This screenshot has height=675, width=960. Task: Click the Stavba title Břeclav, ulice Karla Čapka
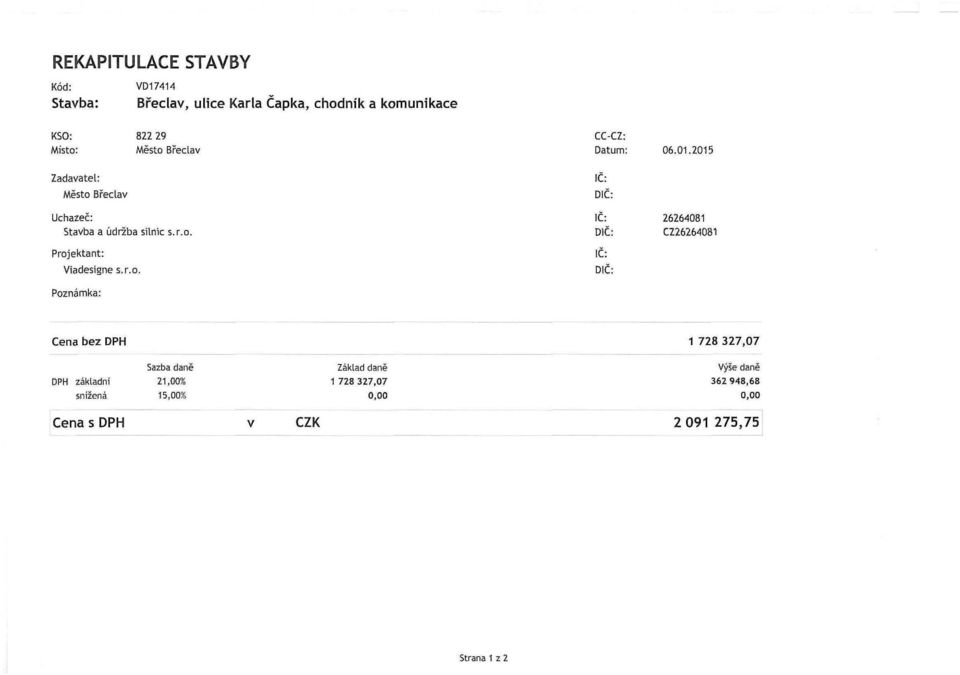click(x=297, y=104)
